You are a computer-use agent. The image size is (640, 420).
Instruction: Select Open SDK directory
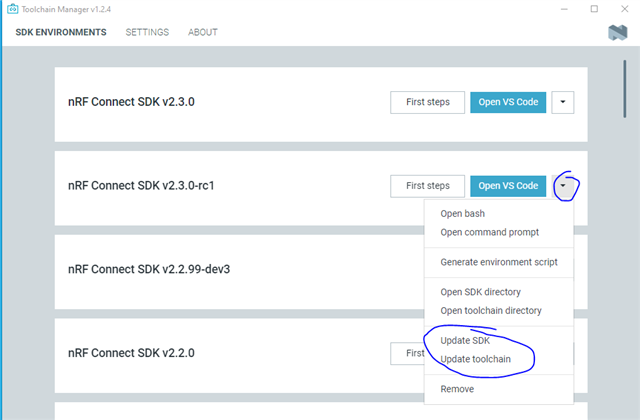[480, 292]
